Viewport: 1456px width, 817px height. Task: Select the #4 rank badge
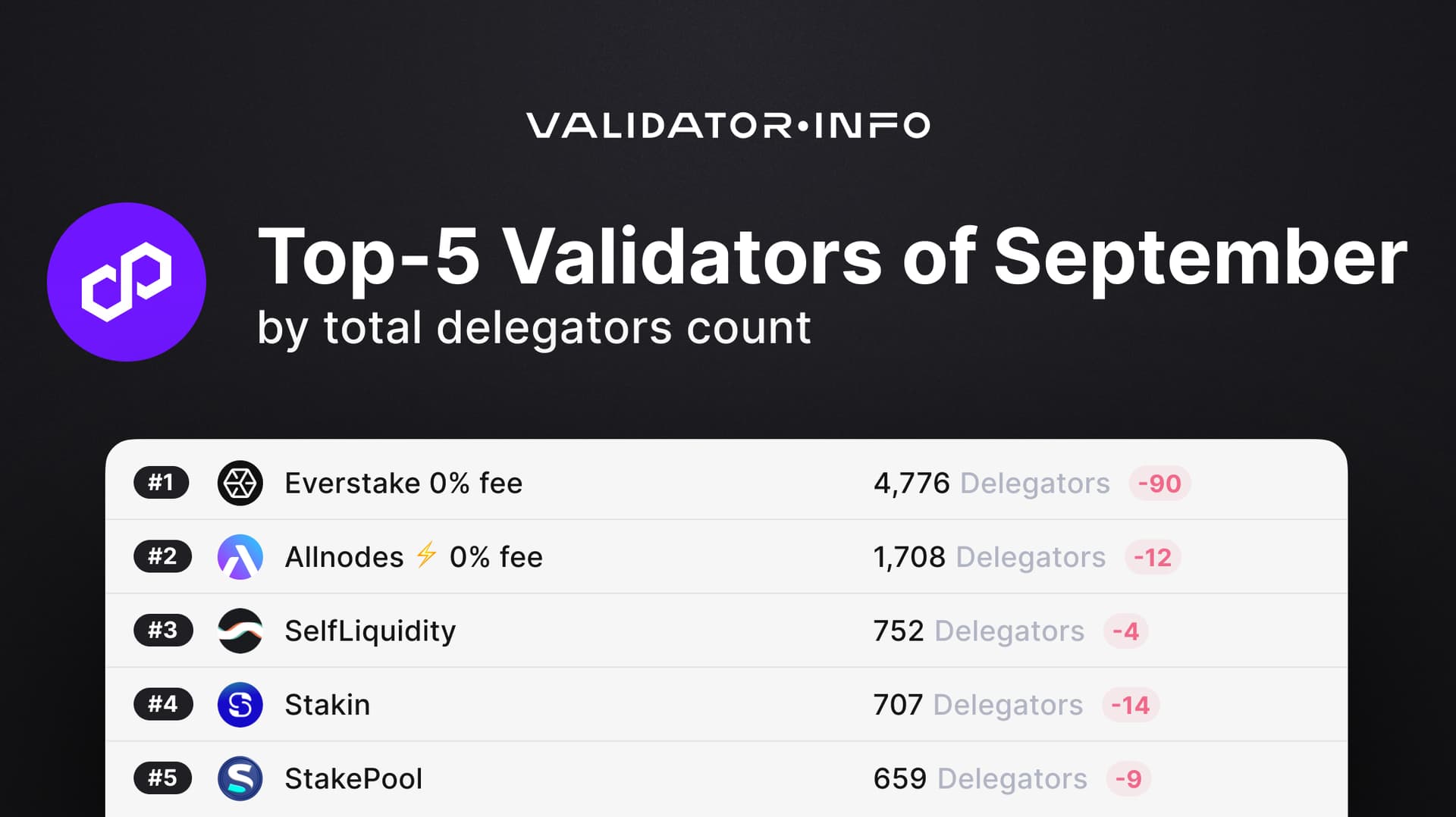tap(162, 705)
